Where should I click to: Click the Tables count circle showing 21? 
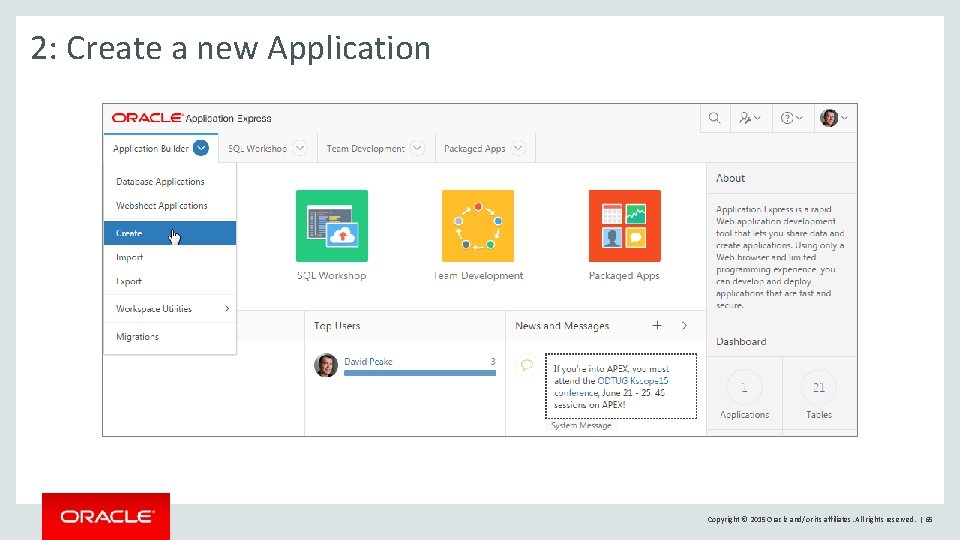click(819, 387)
